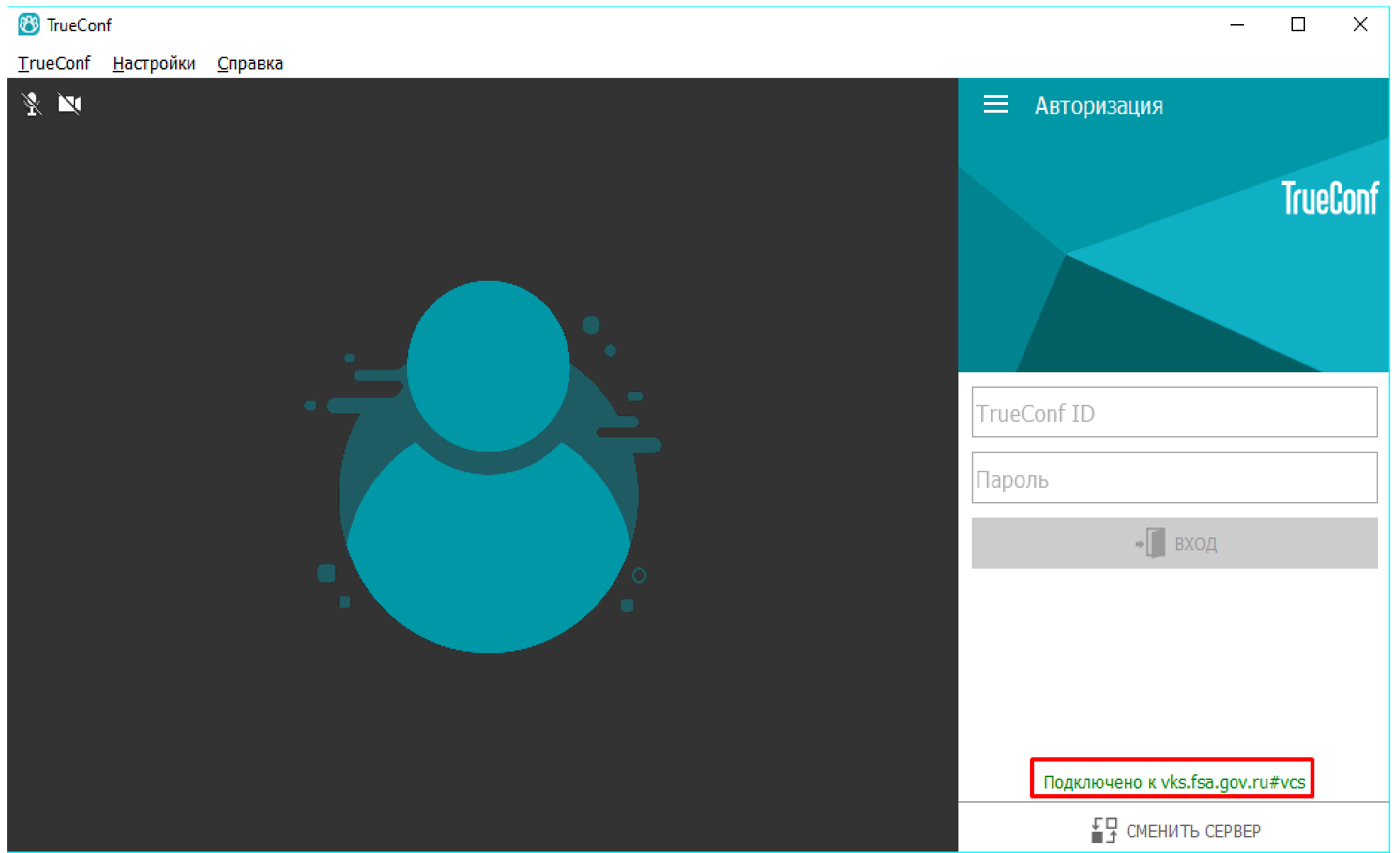Open the hamburger menu in the Авторизация panel

[995, 105]
